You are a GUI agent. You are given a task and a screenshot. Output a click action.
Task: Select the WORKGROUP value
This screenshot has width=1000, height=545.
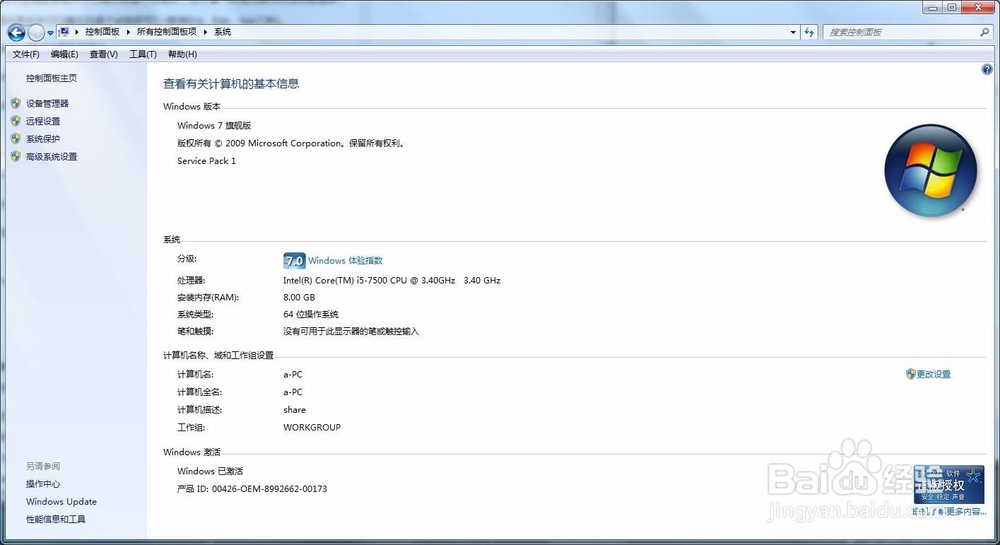[x=312, y=427]
